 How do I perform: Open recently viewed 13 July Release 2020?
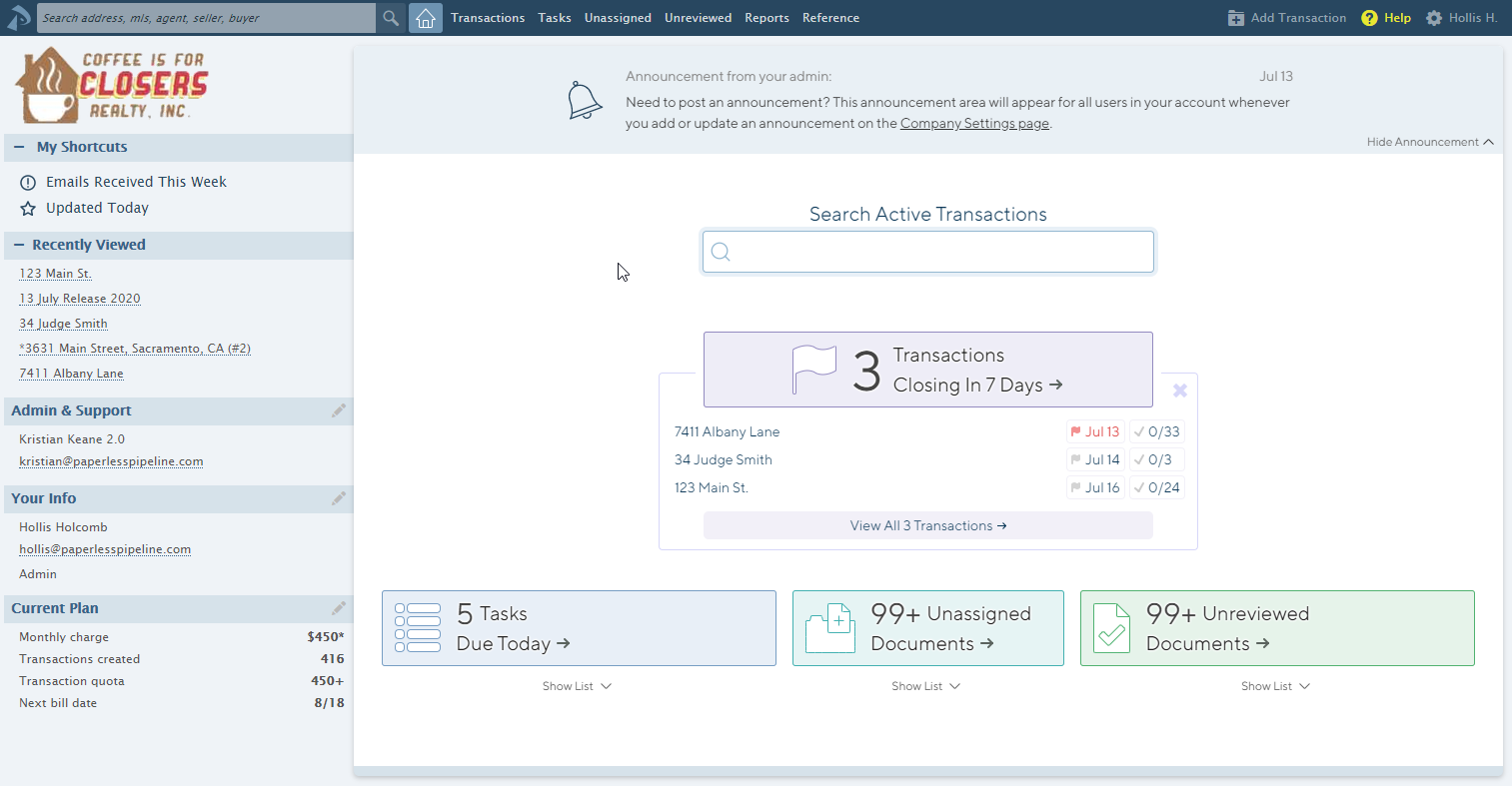pyautogui.click(x=80, y=299)
